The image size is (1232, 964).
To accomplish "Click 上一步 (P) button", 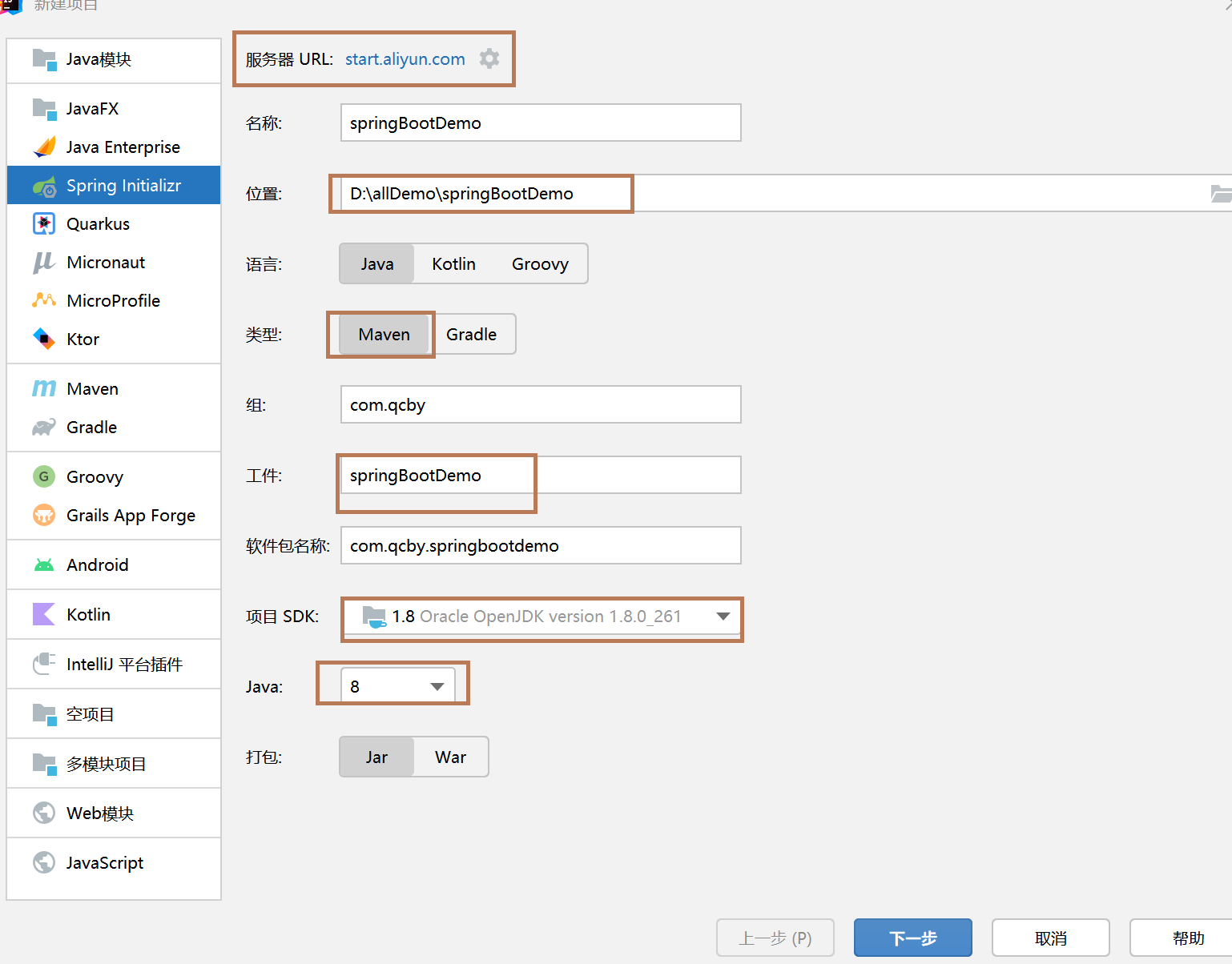I will 775,938.
